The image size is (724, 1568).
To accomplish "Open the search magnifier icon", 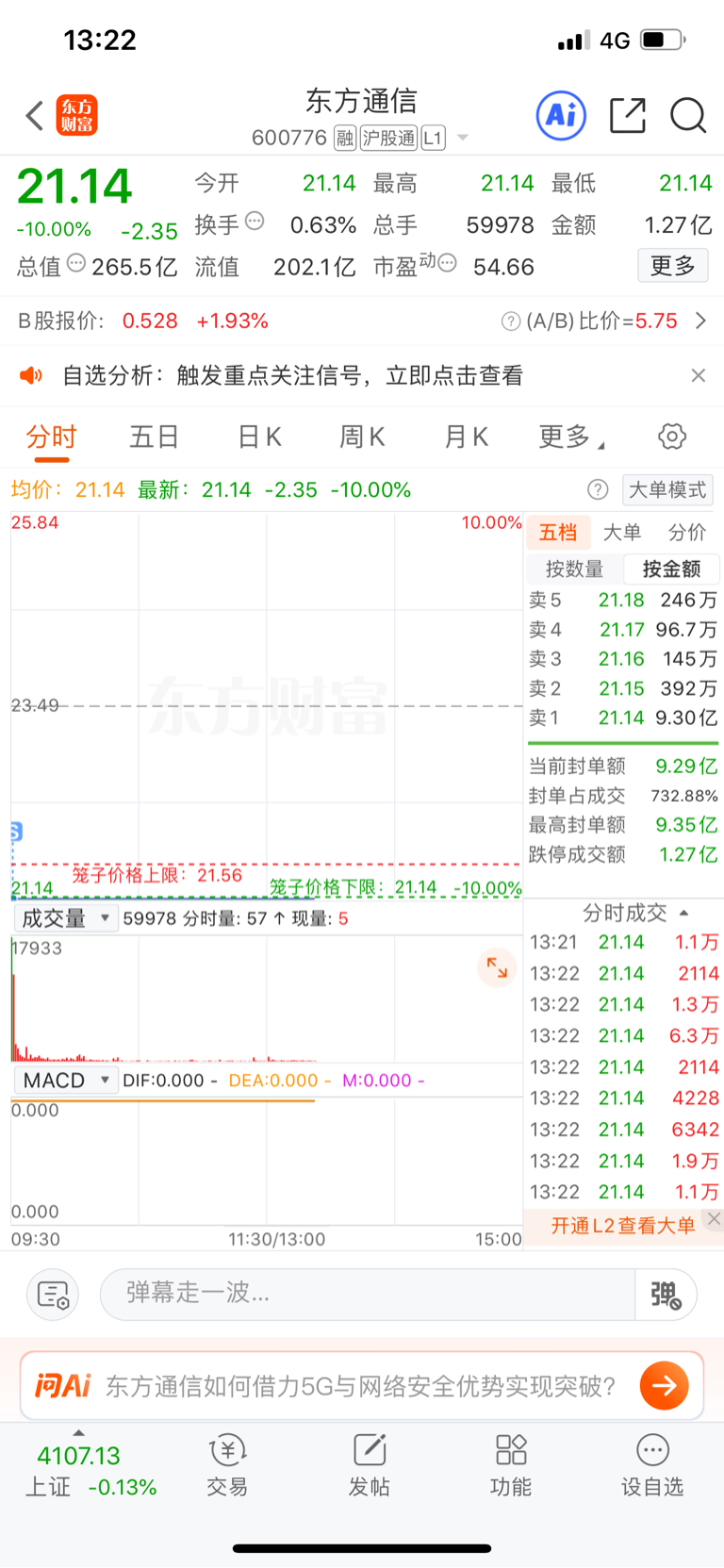I will (688, 116).
